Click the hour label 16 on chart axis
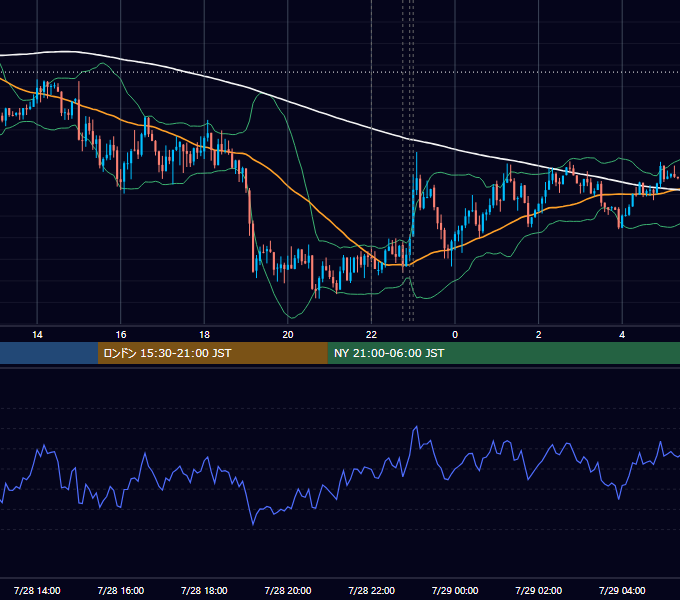Screen dimensions: 680x600 tap(121, 335)
